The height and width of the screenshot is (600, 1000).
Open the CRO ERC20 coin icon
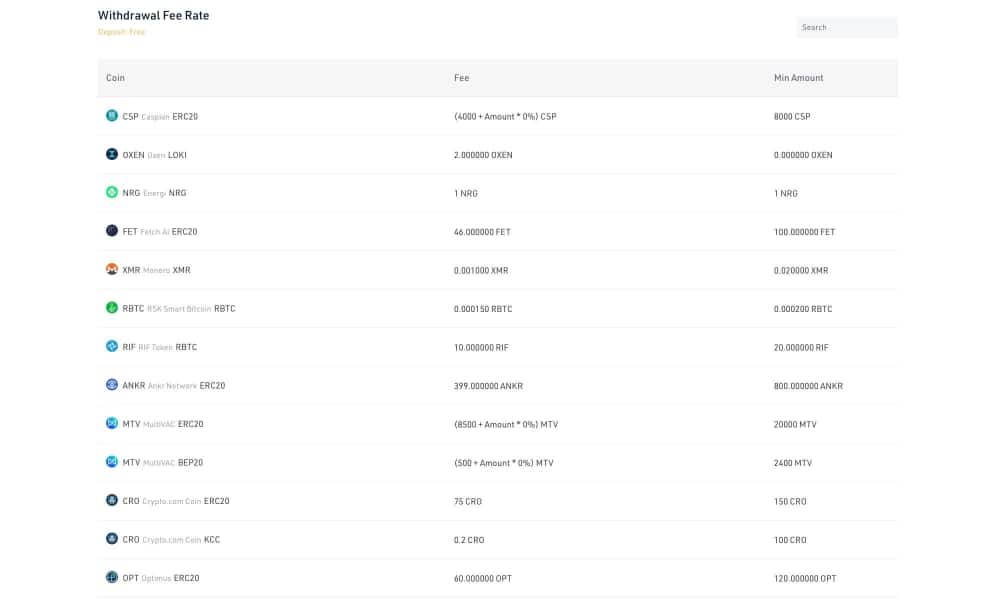[x=112, y=500]
